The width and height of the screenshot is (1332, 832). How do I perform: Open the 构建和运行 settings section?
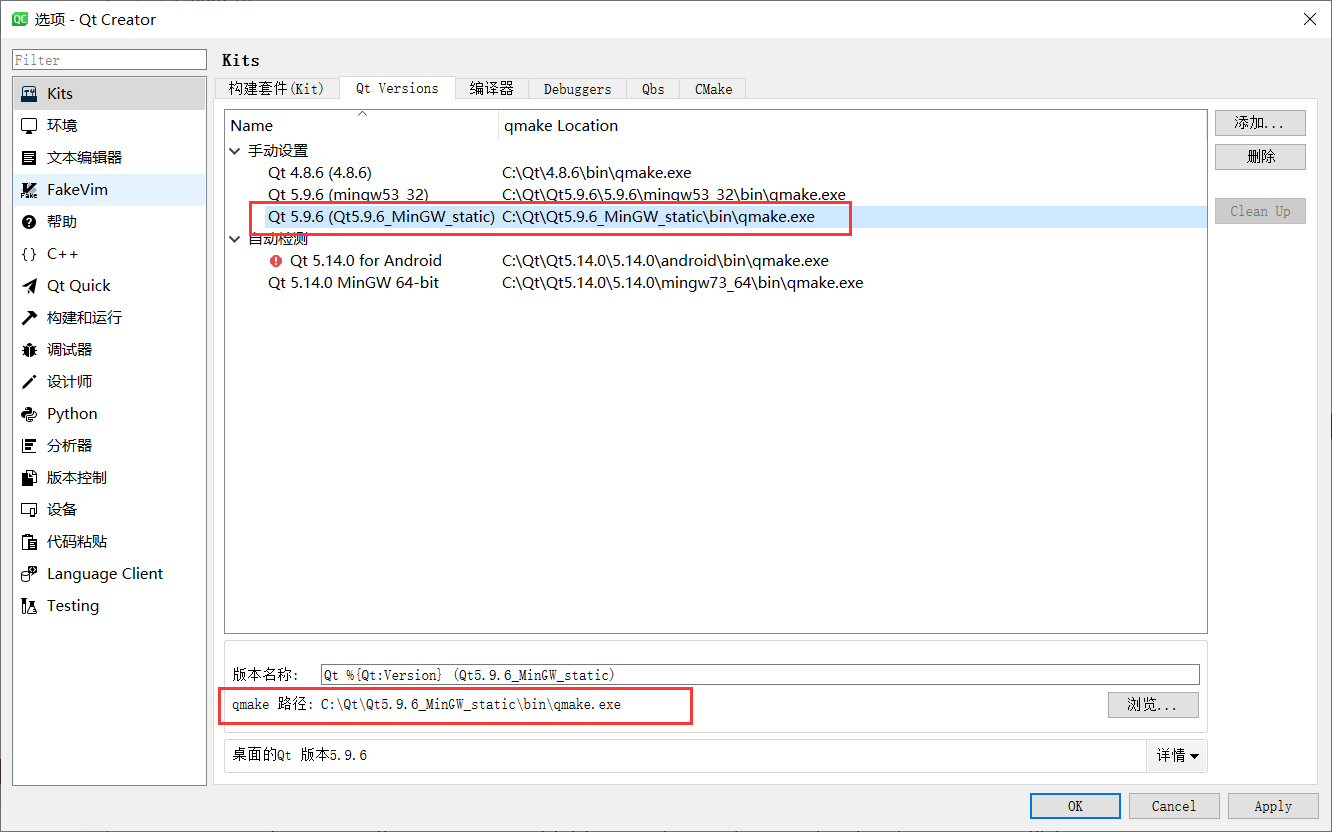pyautogui.click(x=85, y=317)
